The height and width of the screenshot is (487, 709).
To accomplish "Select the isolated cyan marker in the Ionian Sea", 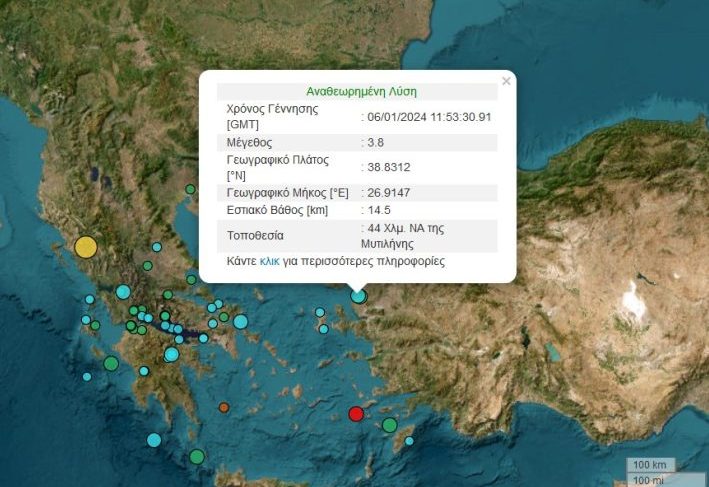I will pyautogui.click(x=87, y=377).
